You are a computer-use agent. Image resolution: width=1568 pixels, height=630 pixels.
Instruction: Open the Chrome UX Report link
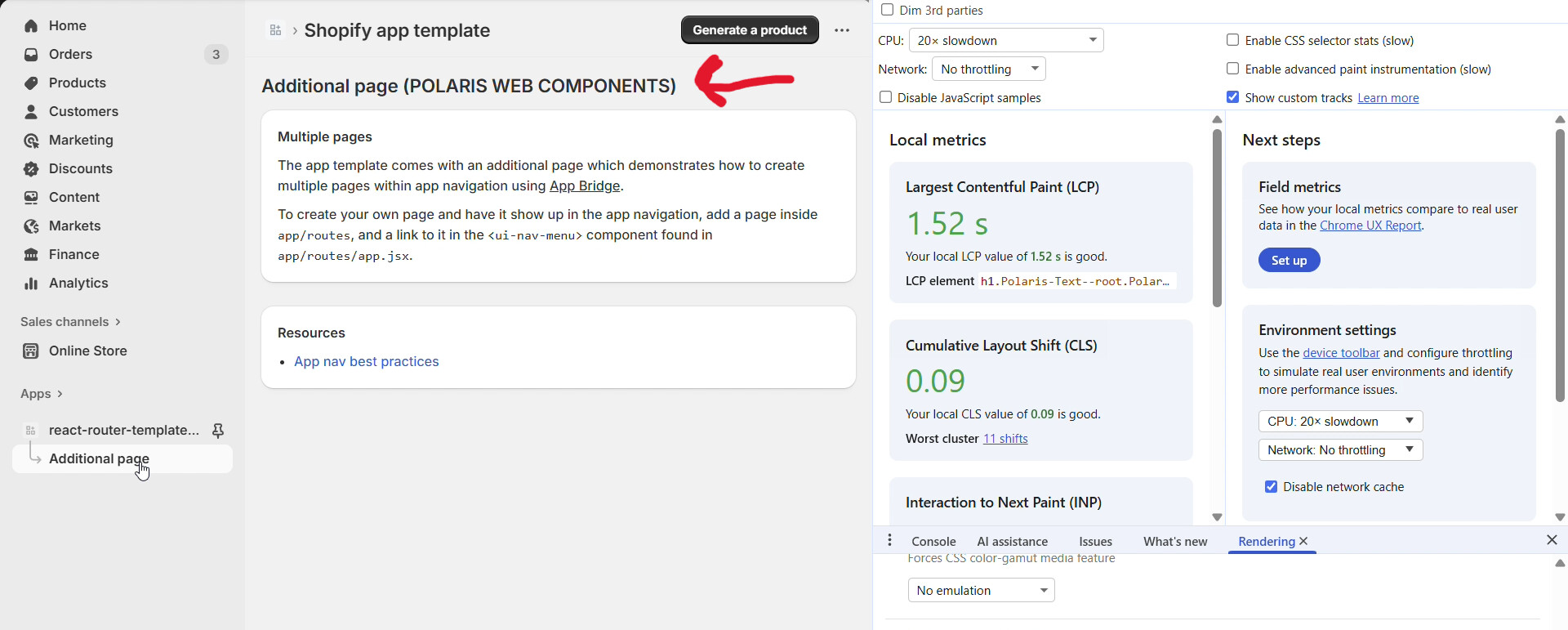(x=1370, y=226)
